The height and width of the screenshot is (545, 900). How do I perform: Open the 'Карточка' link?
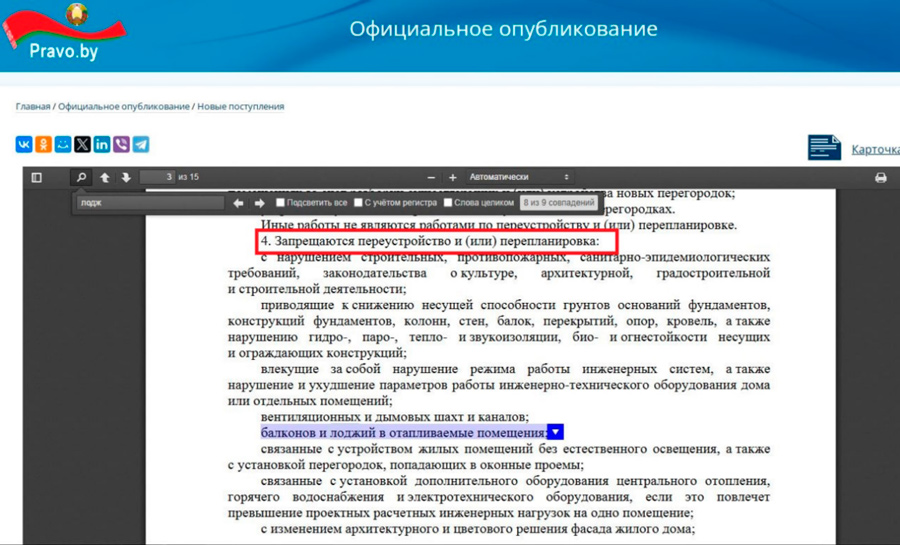pyautogui.click(x=875, y=149)
